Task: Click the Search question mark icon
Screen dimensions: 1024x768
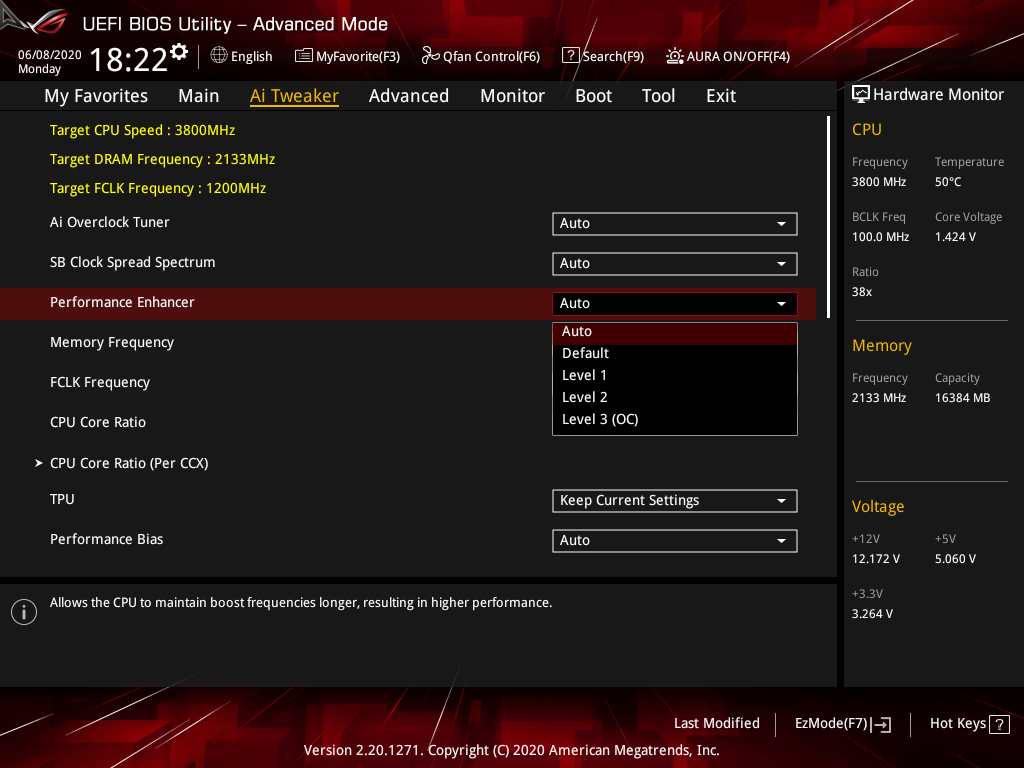Action: point(571,56)
